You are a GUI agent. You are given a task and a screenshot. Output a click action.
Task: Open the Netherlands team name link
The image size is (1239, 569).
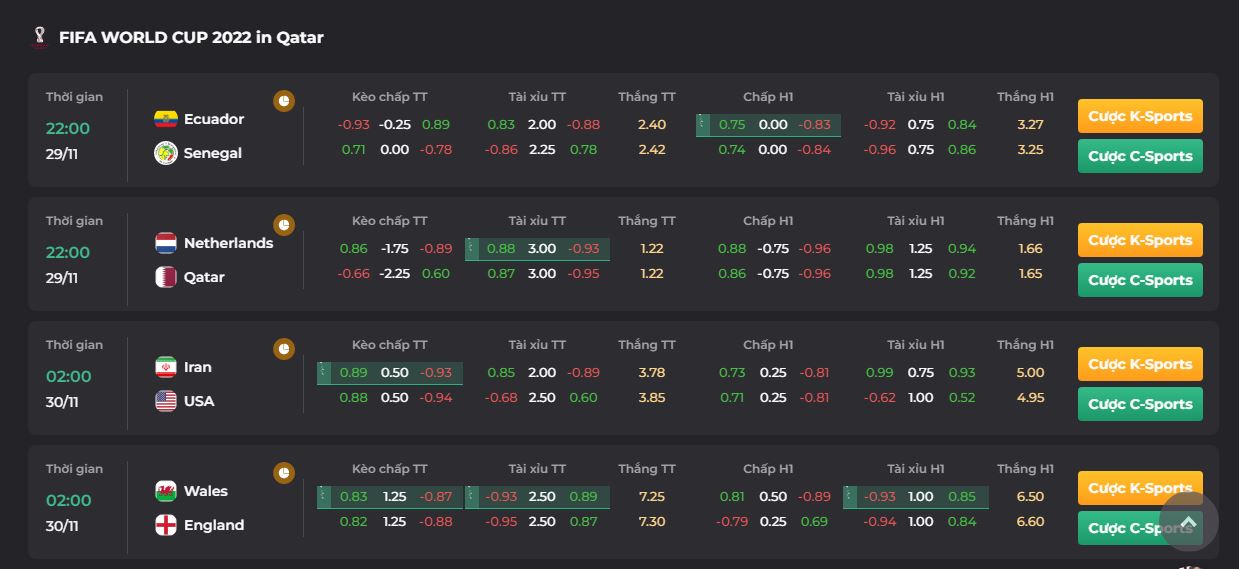[x=228, y=243]
